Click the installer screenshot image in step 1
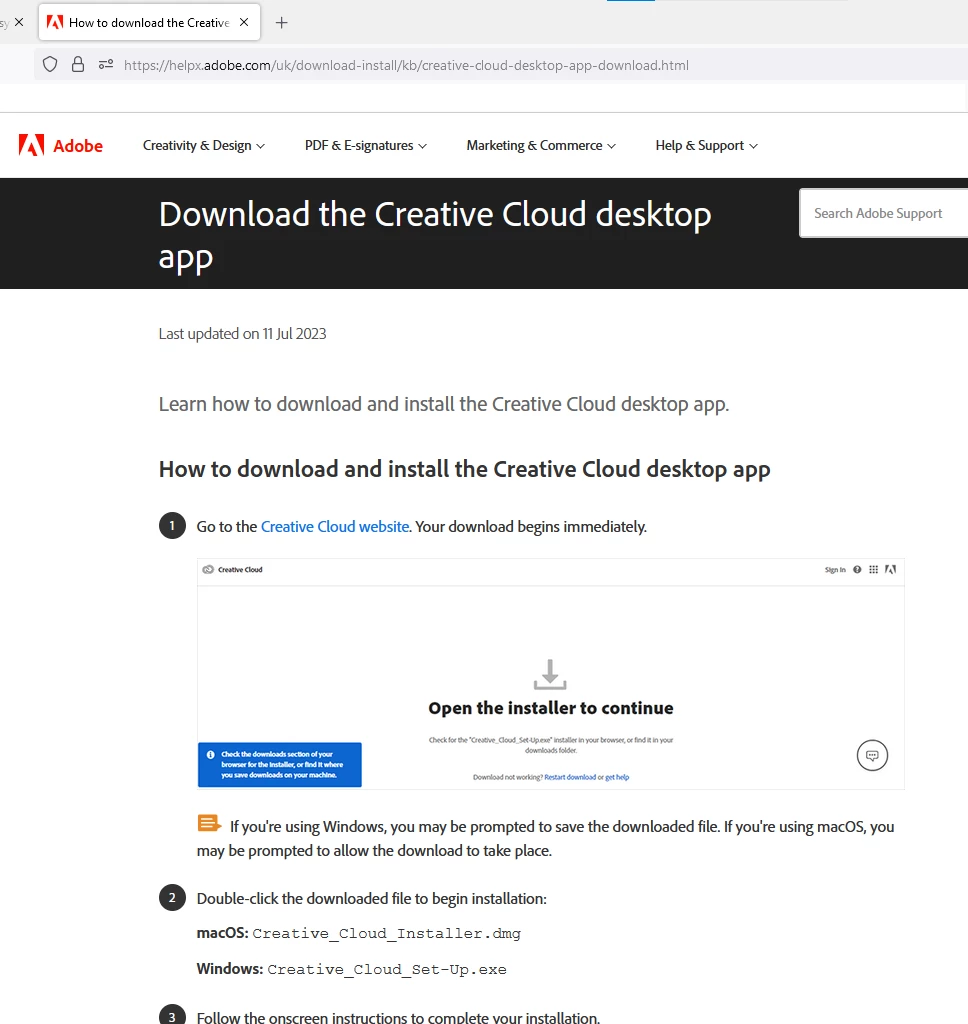The image size is (968, 1024). tap(551, 674)
